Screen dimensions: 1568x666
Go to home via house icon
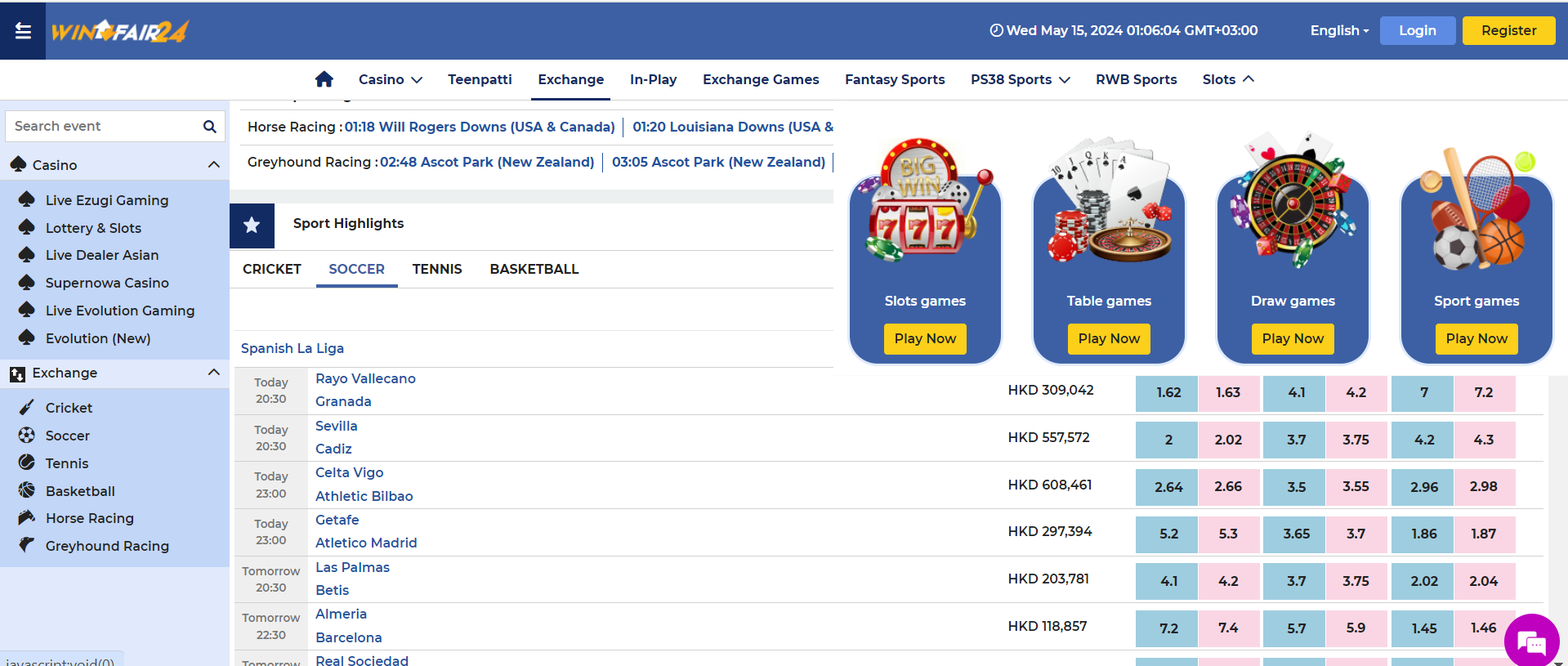point(324,79)
